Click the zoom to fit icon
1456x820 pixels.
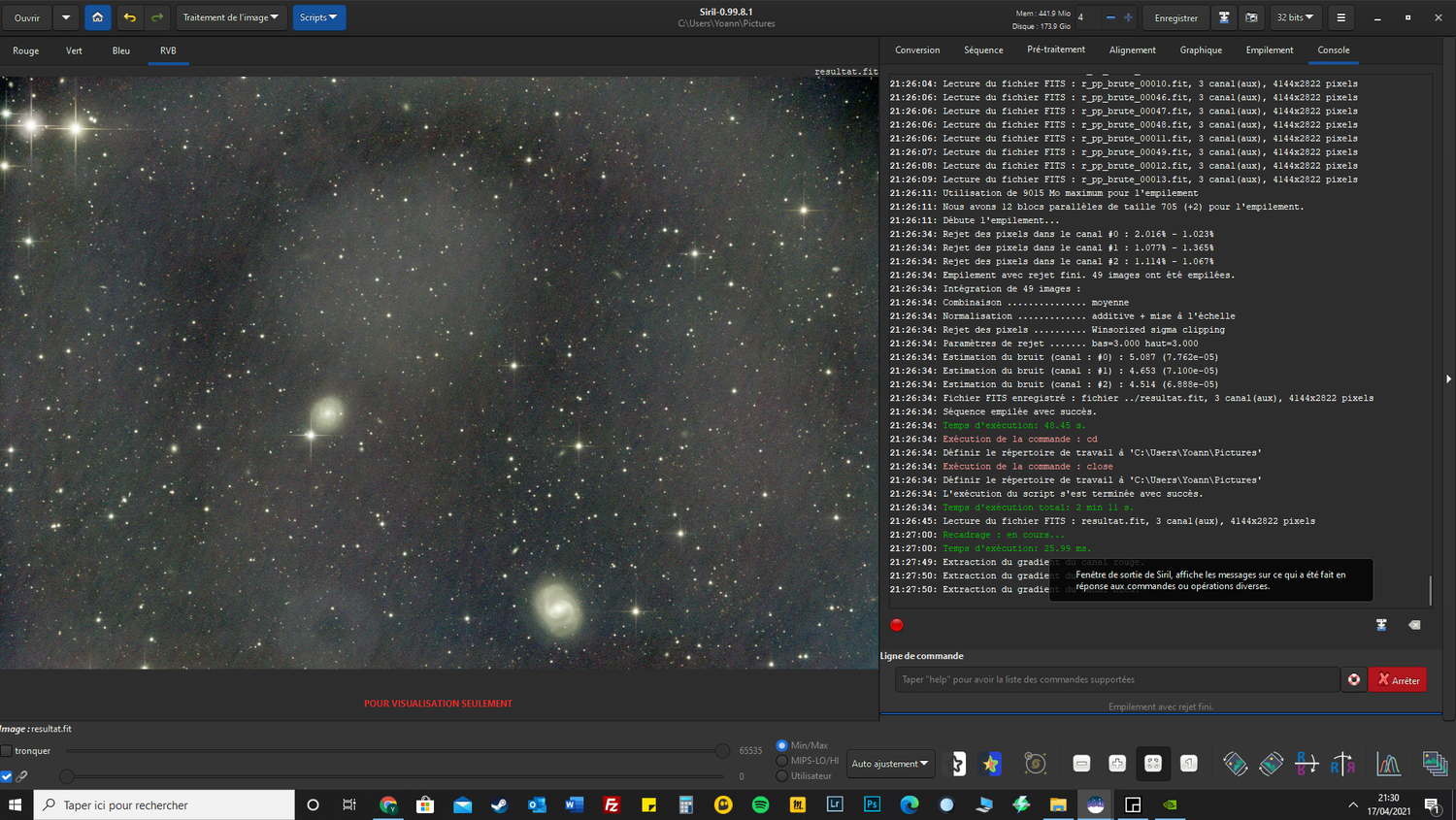[1152, 764]
